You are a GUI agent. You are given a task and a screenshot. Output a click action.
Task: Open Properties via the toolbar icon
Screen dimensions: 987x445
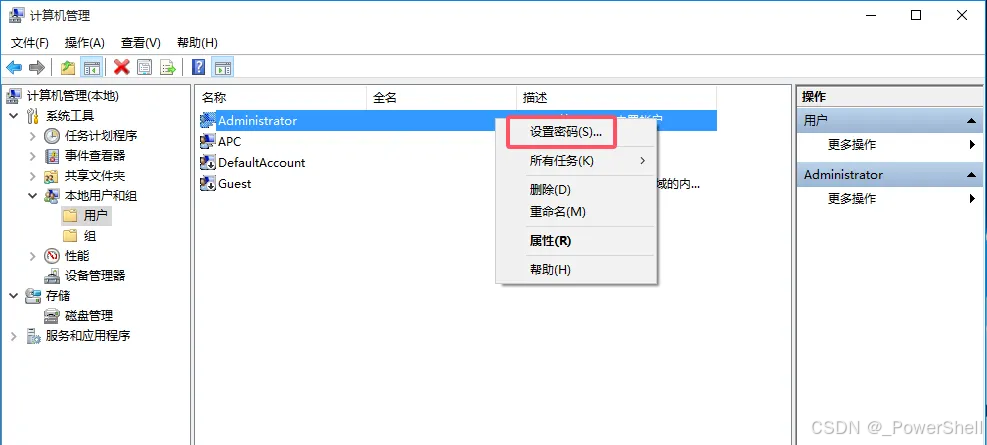[x=145, y=67]
